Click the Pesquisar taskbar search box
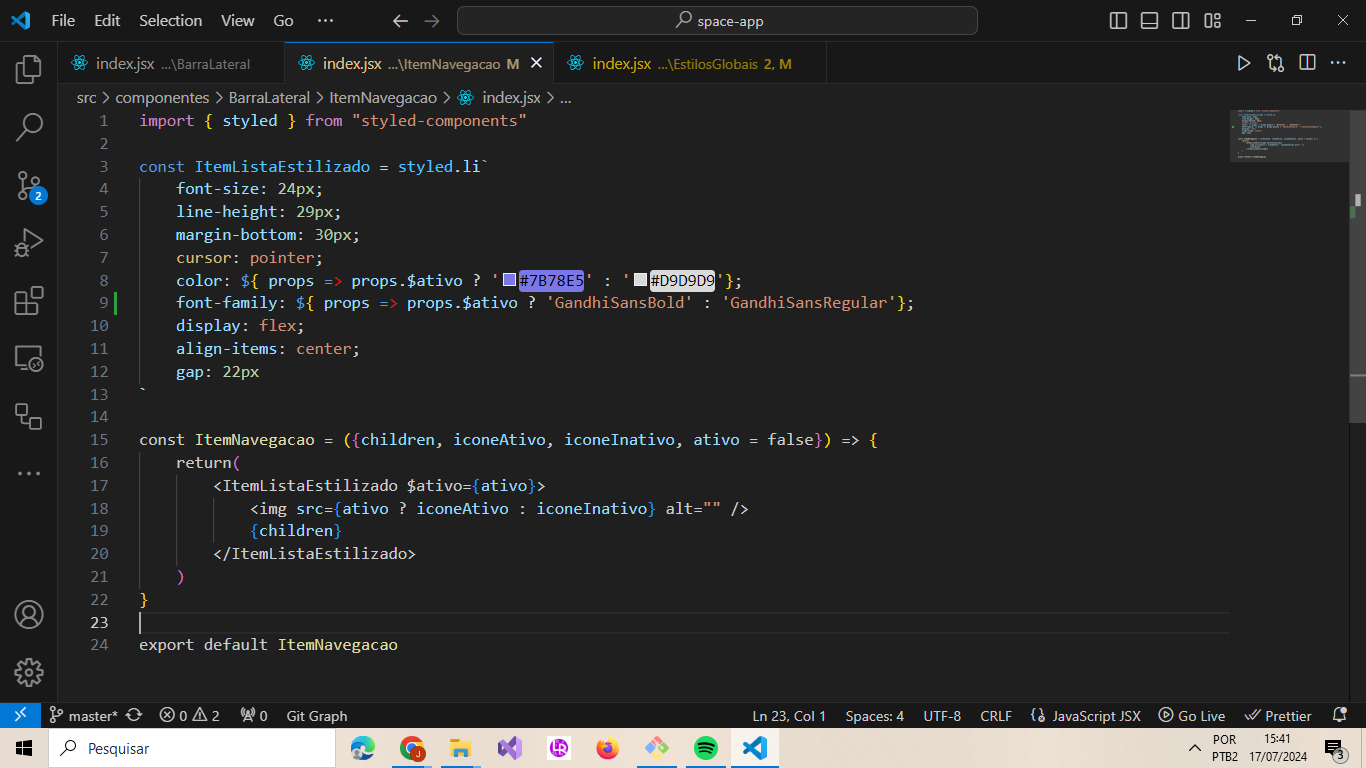 (x=192, y=748)
